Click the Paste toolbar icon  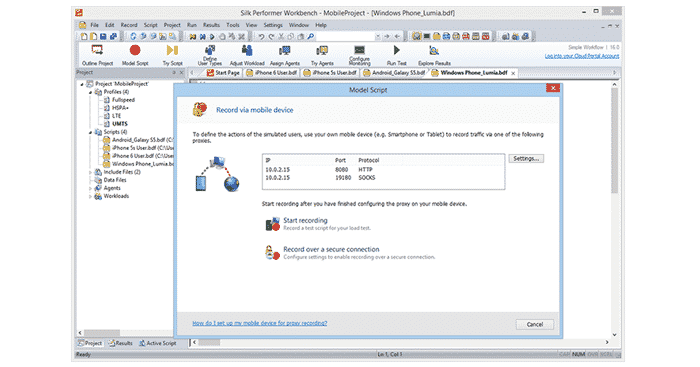(301, 37)
